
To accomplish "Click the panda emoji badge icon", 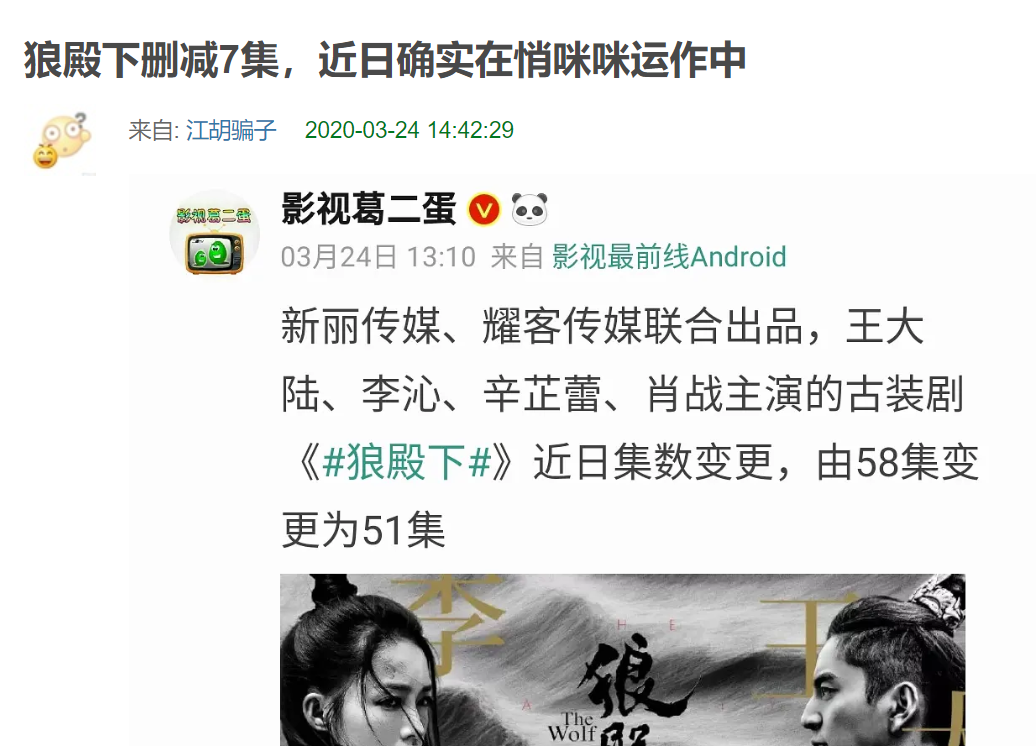I will tap(530, 209).
